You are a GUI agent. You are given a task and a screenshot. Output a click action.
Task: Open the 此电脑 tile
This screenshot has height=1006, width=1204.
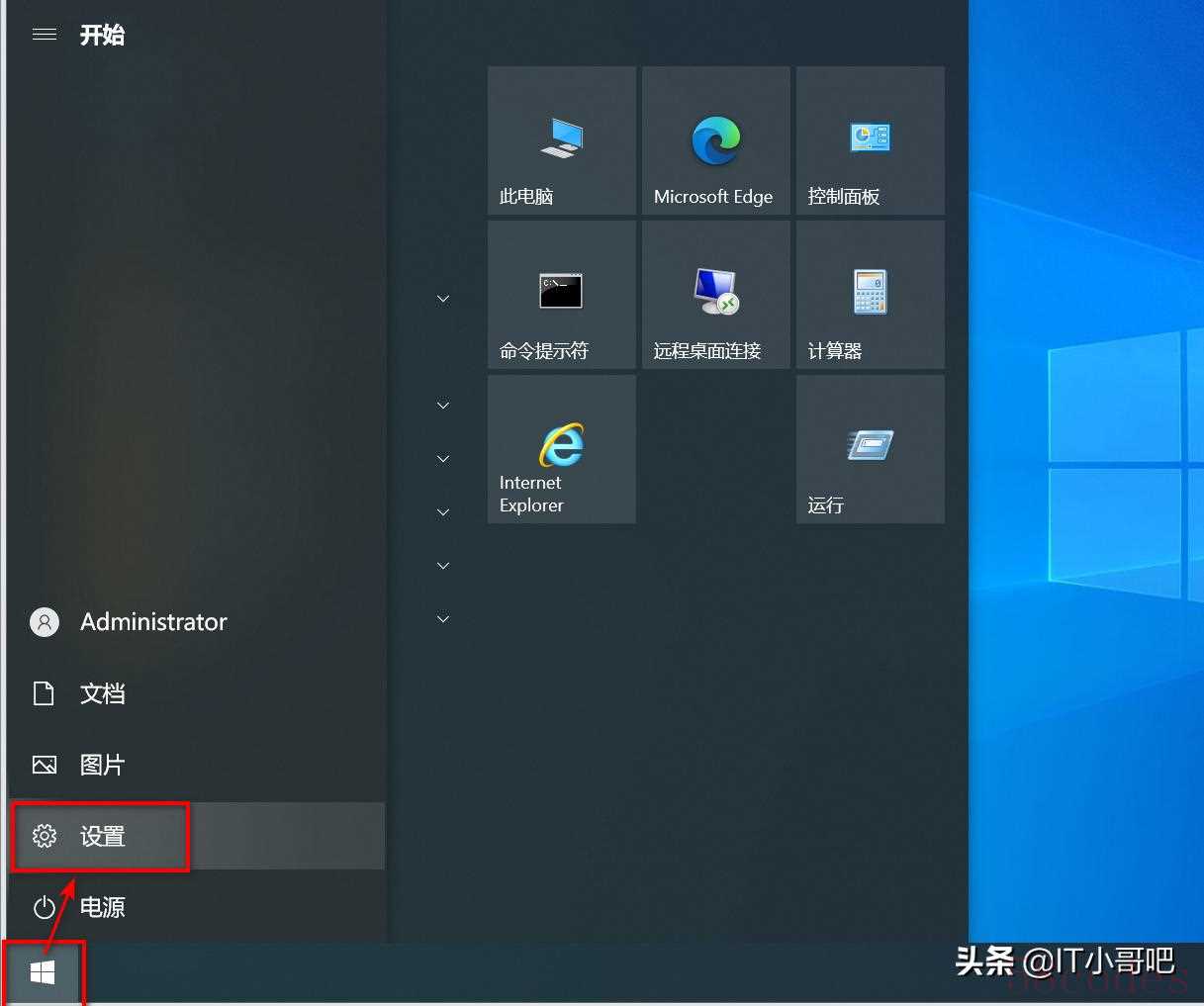561,140
